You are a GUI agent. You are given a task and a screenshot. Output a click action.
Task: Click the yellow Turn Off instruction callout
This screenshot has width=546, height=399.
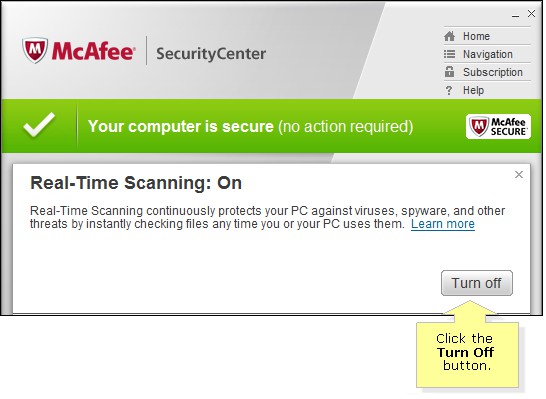tap(467, 352)
